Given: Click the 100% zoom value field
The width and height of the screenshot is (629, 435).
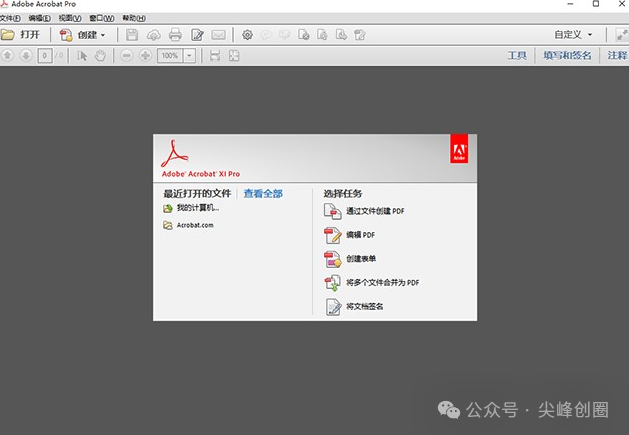Looking at the screenshot, I should [x=170, y=56].
